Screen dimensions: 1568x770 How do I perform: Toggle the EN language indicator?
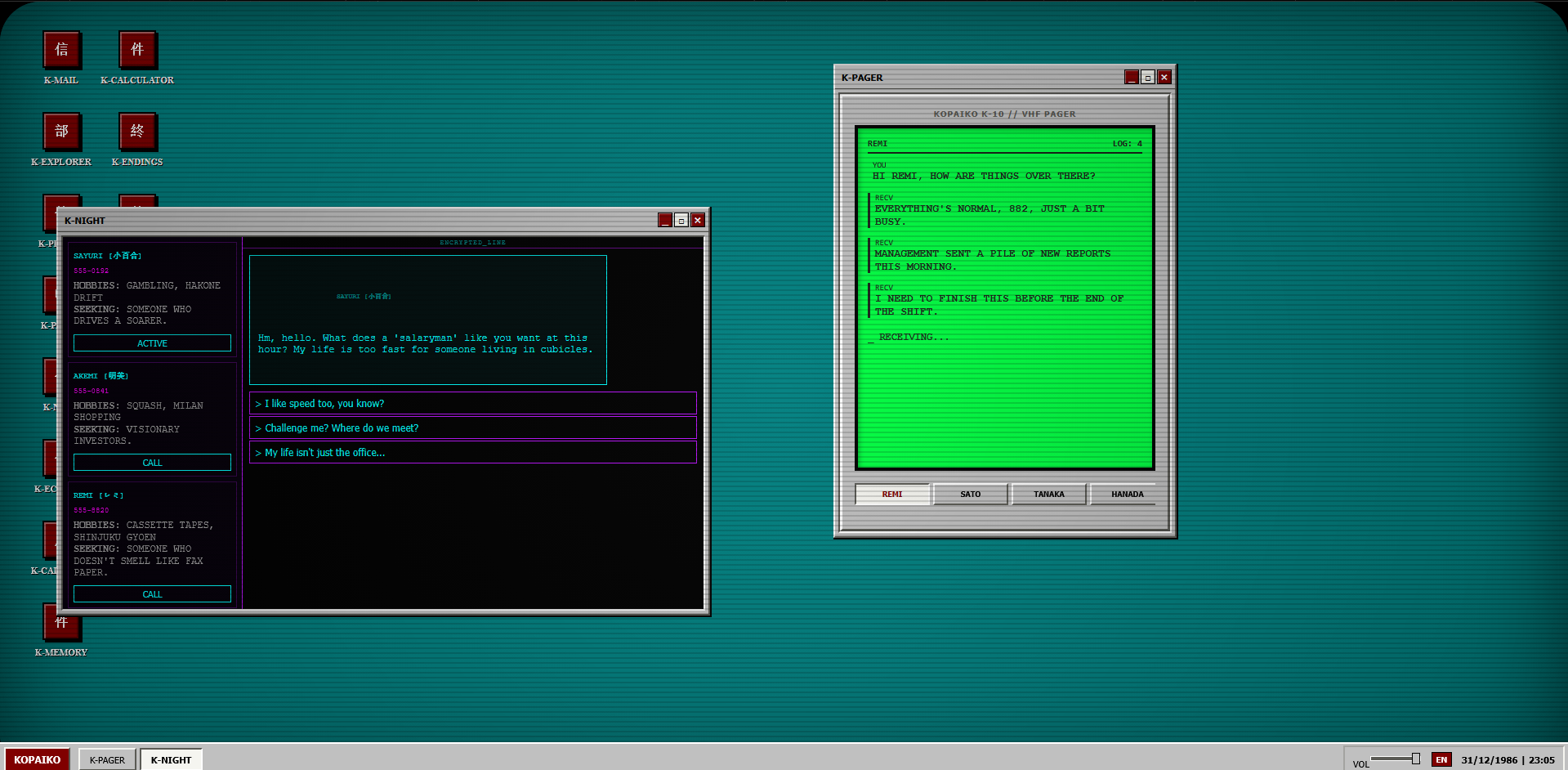click(1441, 759)
